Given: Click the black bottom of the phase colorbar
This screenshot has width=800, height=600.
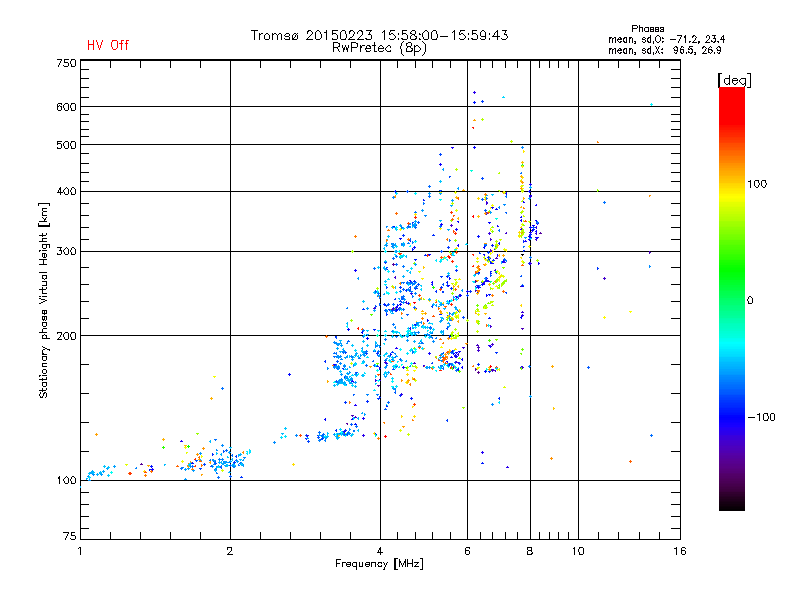Looking at the screenshot, I should click(732, 503).
